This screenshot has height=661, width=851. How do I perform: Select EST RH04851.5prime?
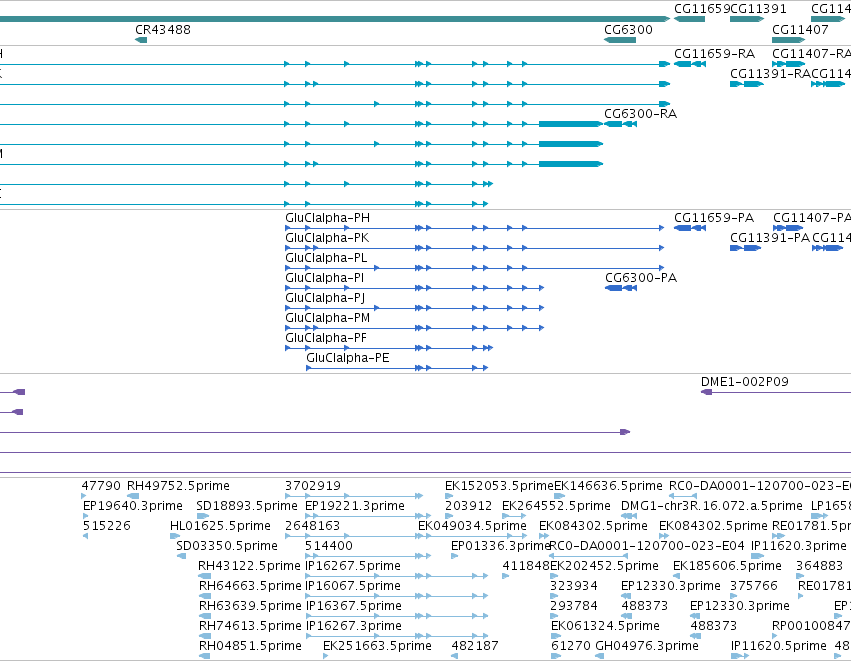click(x=205, y=656)
